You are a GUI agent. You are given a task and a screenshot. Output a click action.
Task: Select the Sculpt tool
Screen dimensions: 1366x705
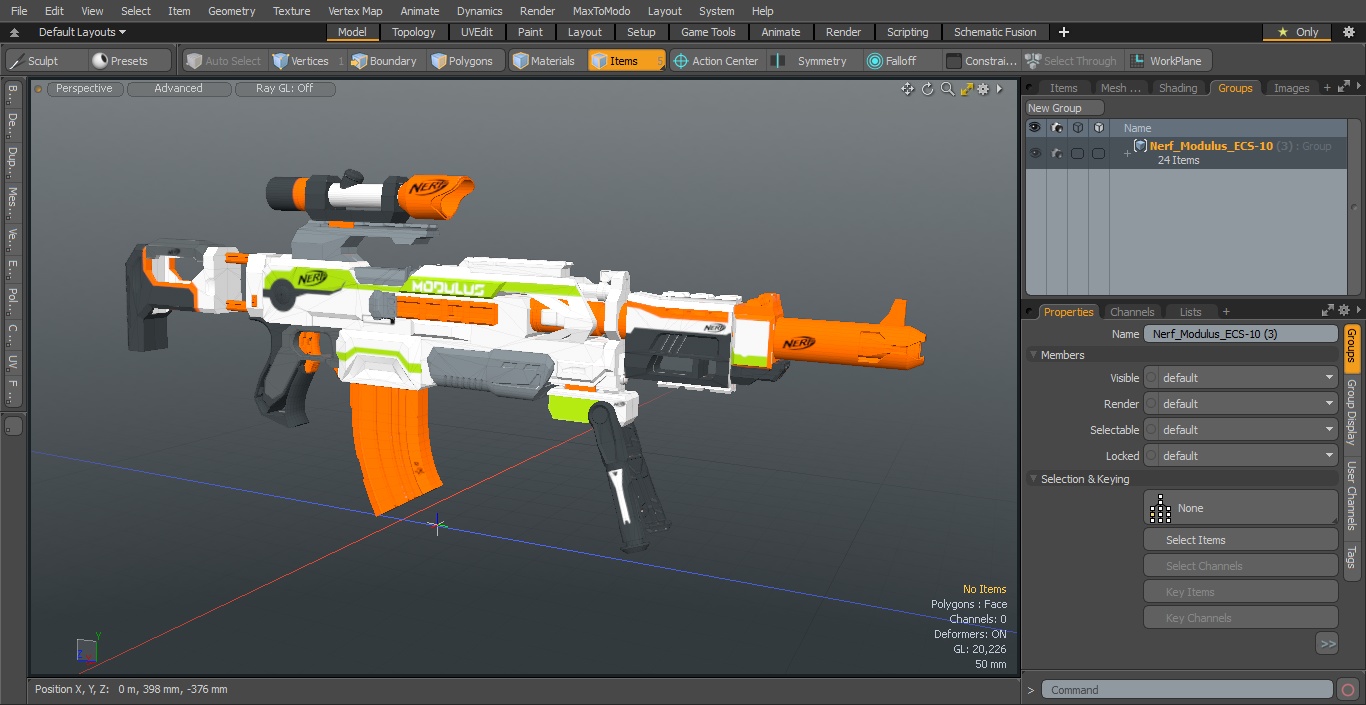point(46,61)
